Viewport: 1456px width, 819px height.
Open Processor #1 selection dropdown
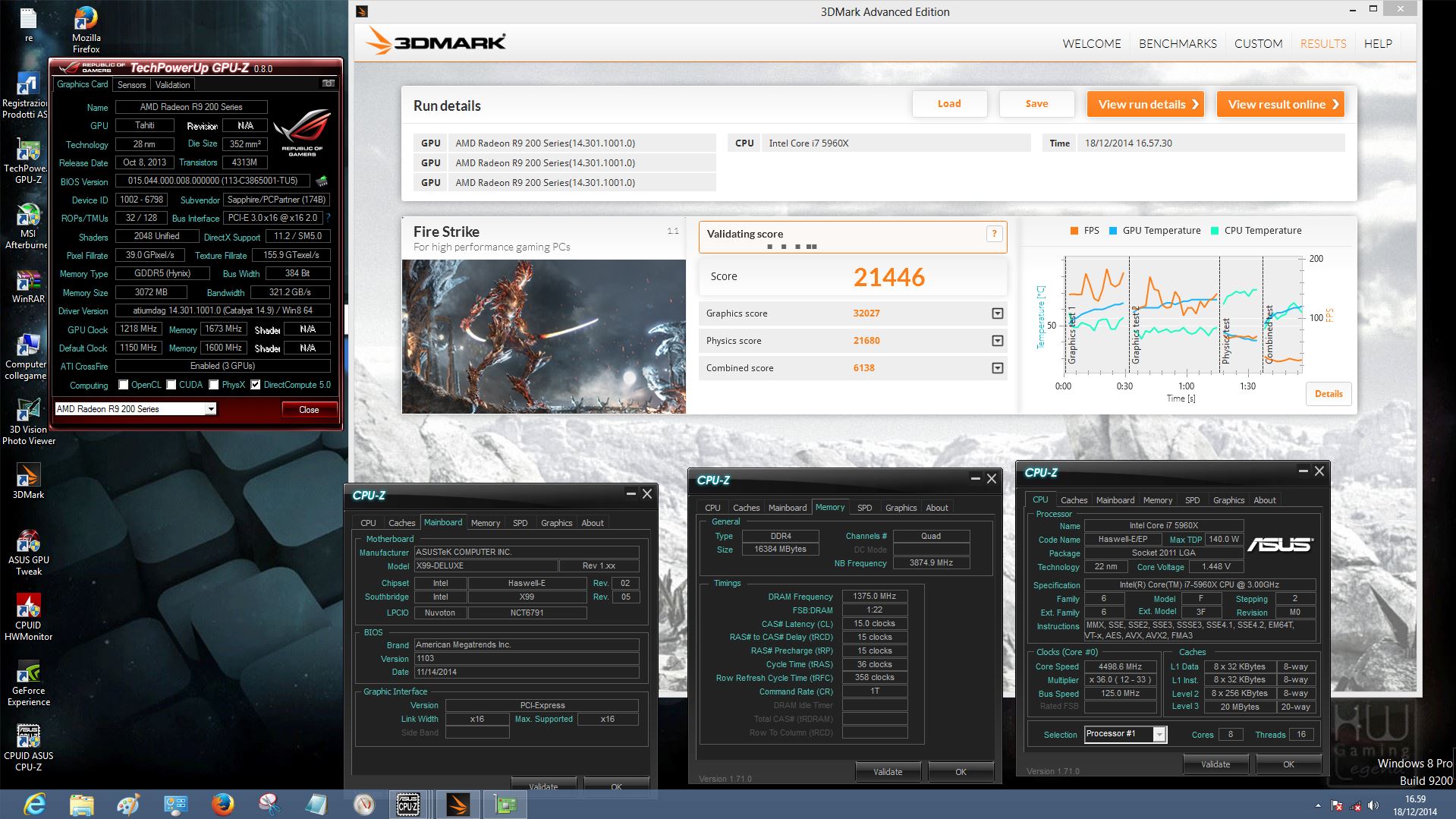[x=1159, y=734]
